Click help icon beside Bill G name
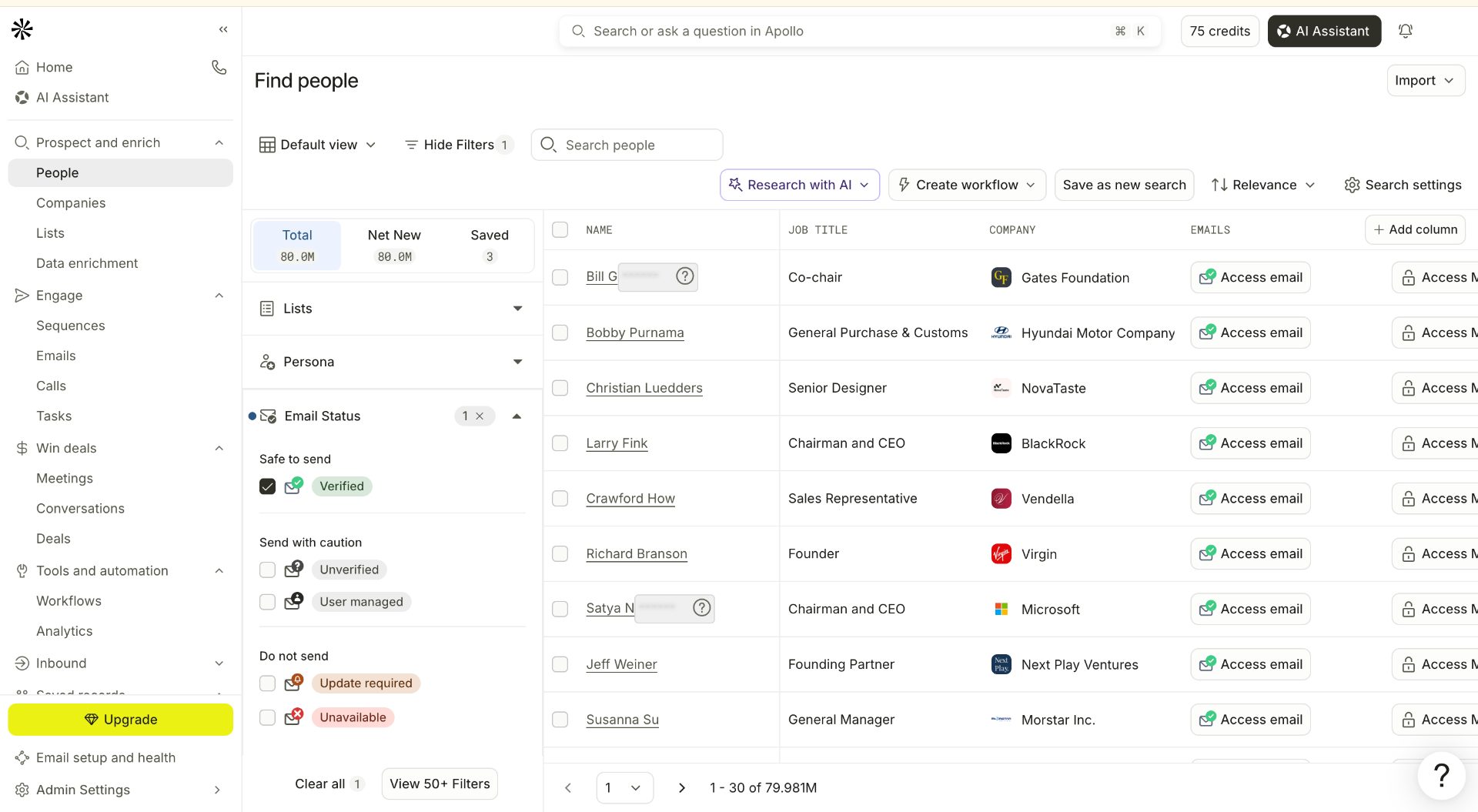1478x812 pixels. (x=685, y=276)
